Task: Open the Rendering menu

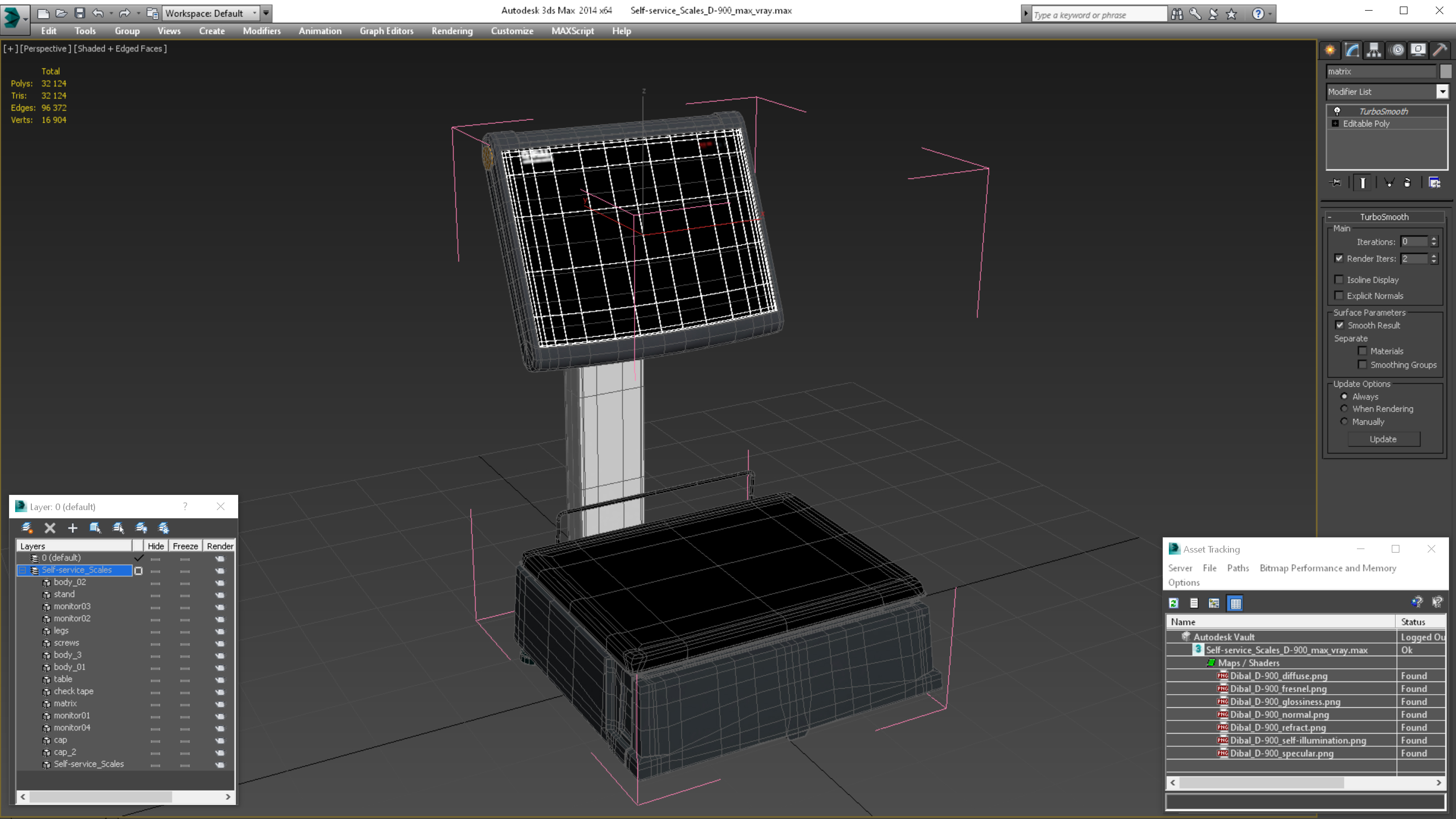Action: (x=451, y=31)
